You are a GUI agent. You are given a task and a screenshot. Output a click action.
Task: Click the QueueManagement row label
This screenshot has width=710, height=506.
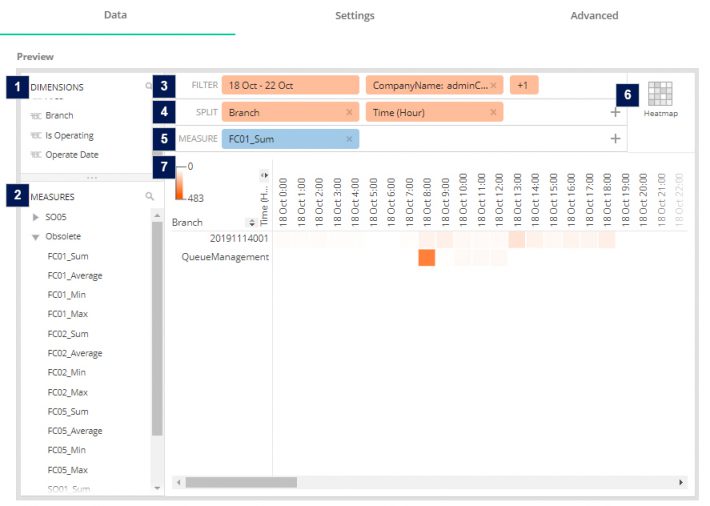pyautogui.click(x=225, y=257)
